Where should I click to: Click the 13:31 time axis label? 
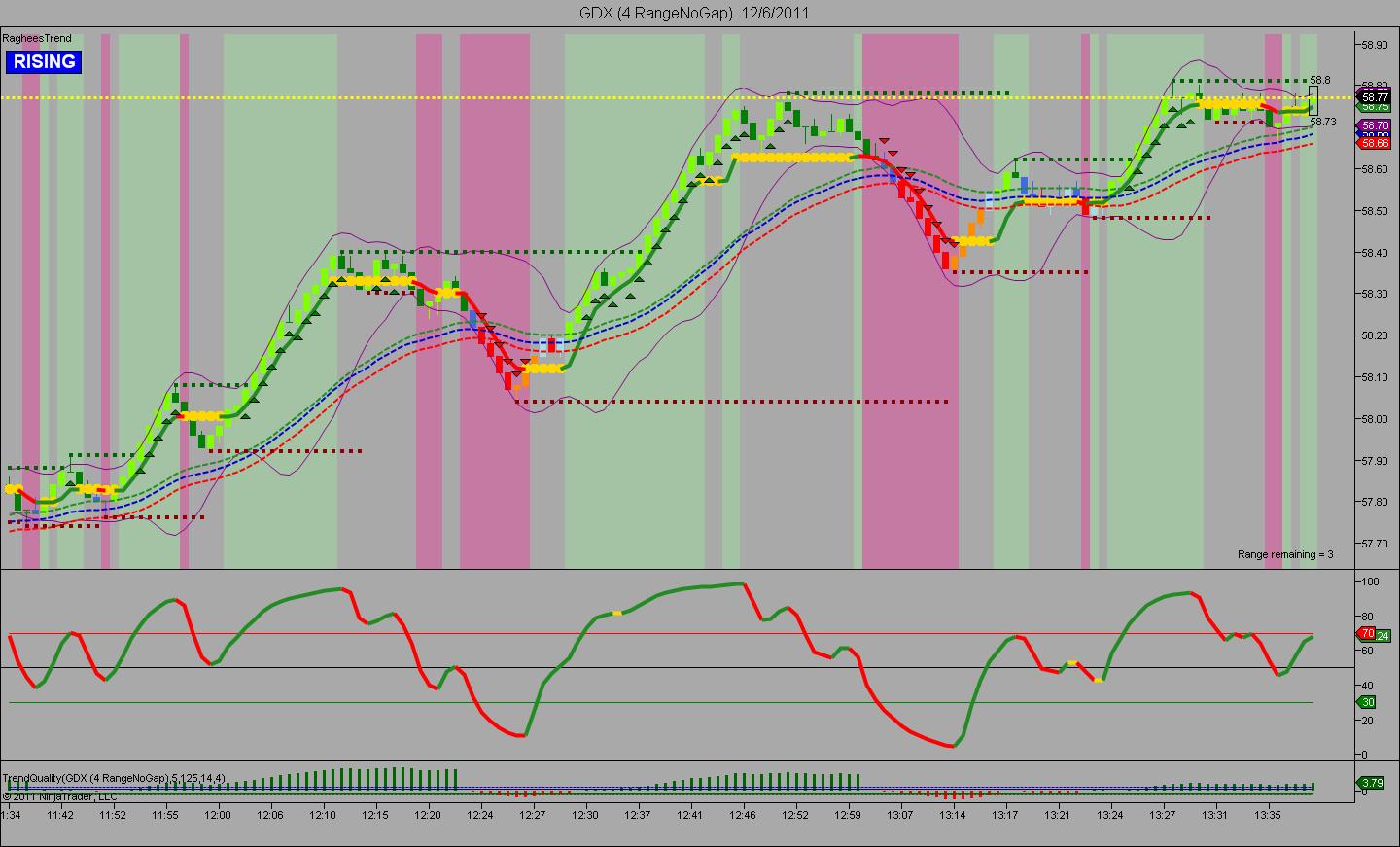[x=1215, y=815]
